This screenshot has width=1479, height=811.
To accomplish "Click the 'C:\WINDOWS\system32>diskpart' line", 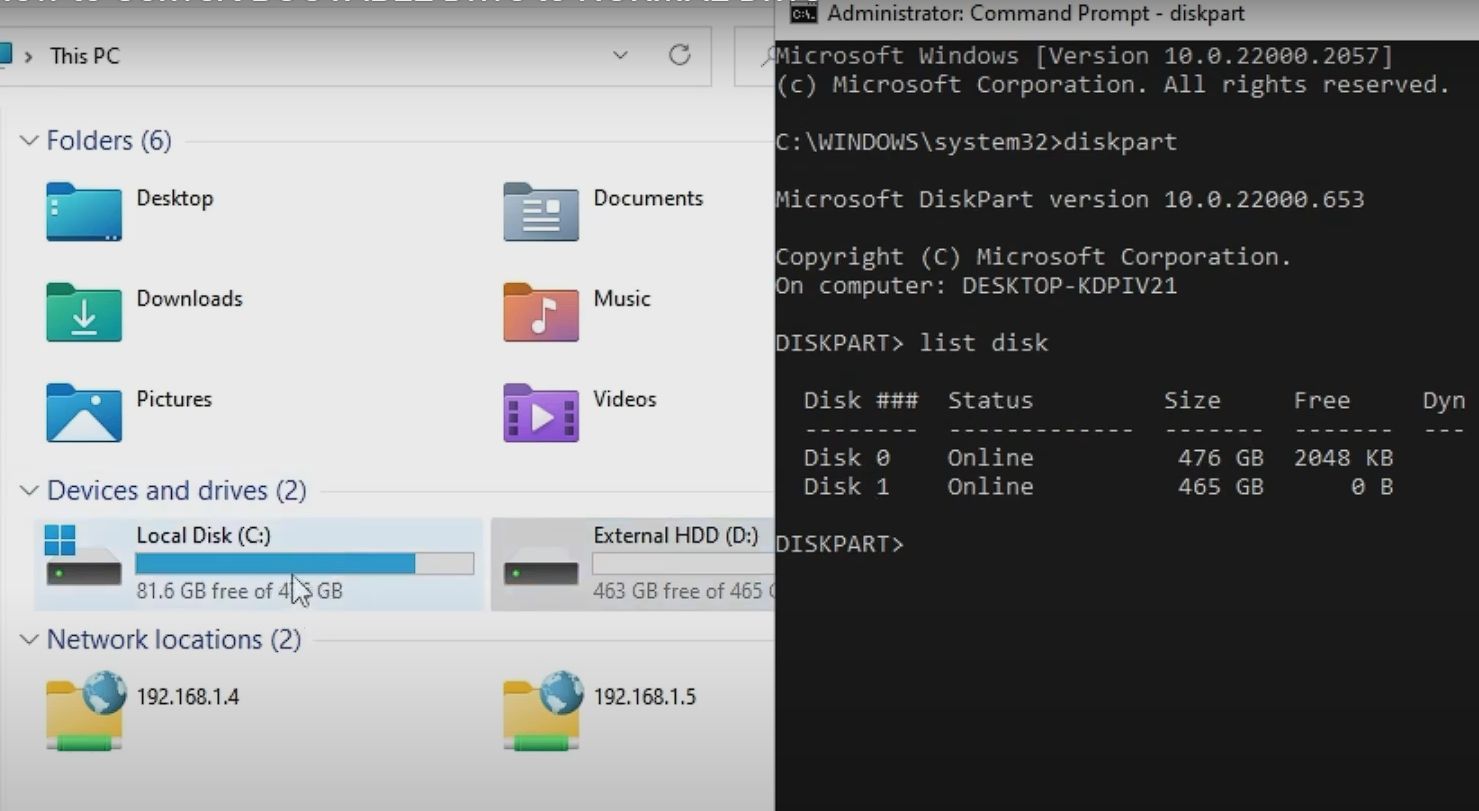I will (x=976, y=142).
